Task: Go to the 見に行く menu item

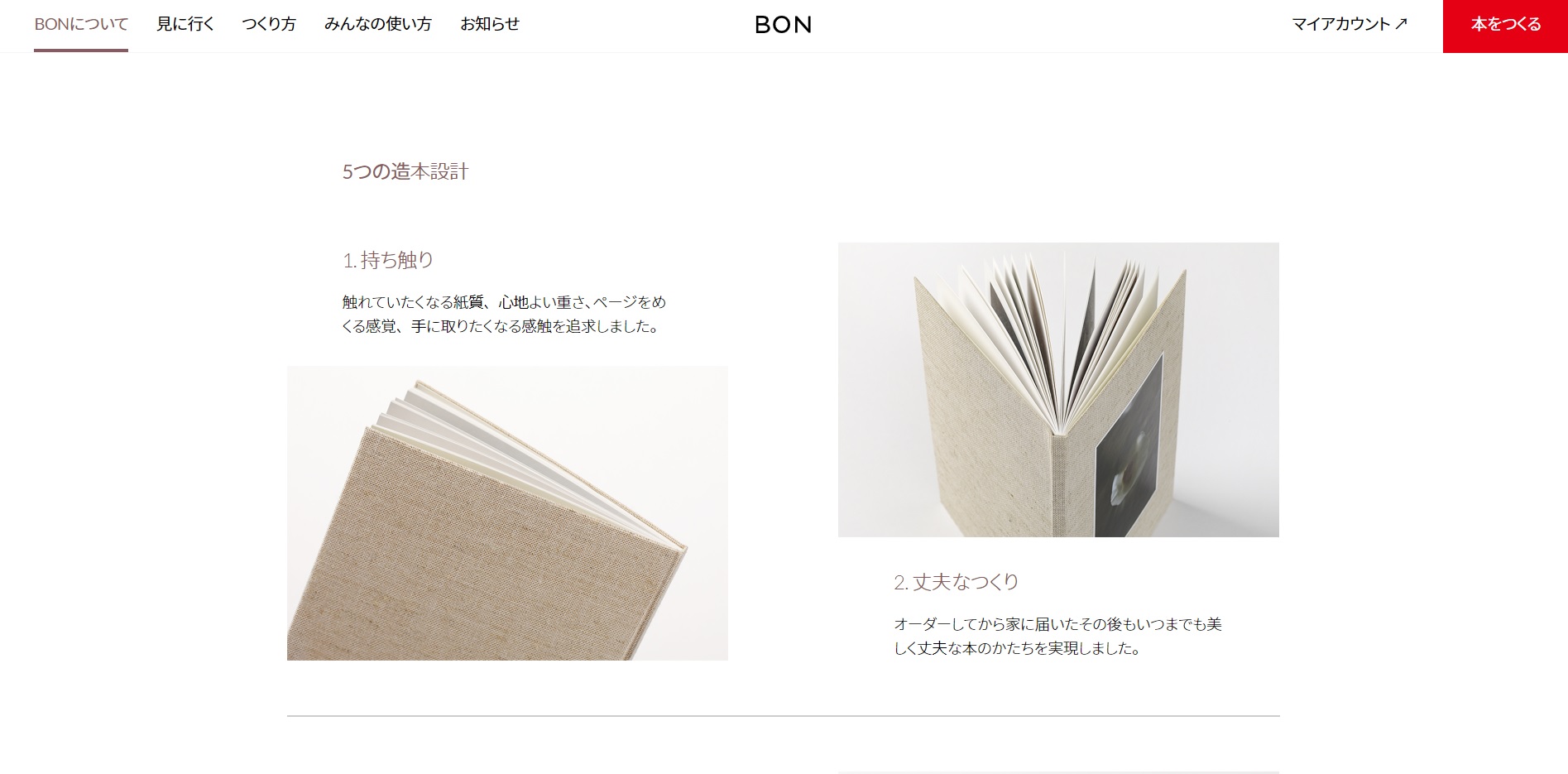Action: point(185,25)
